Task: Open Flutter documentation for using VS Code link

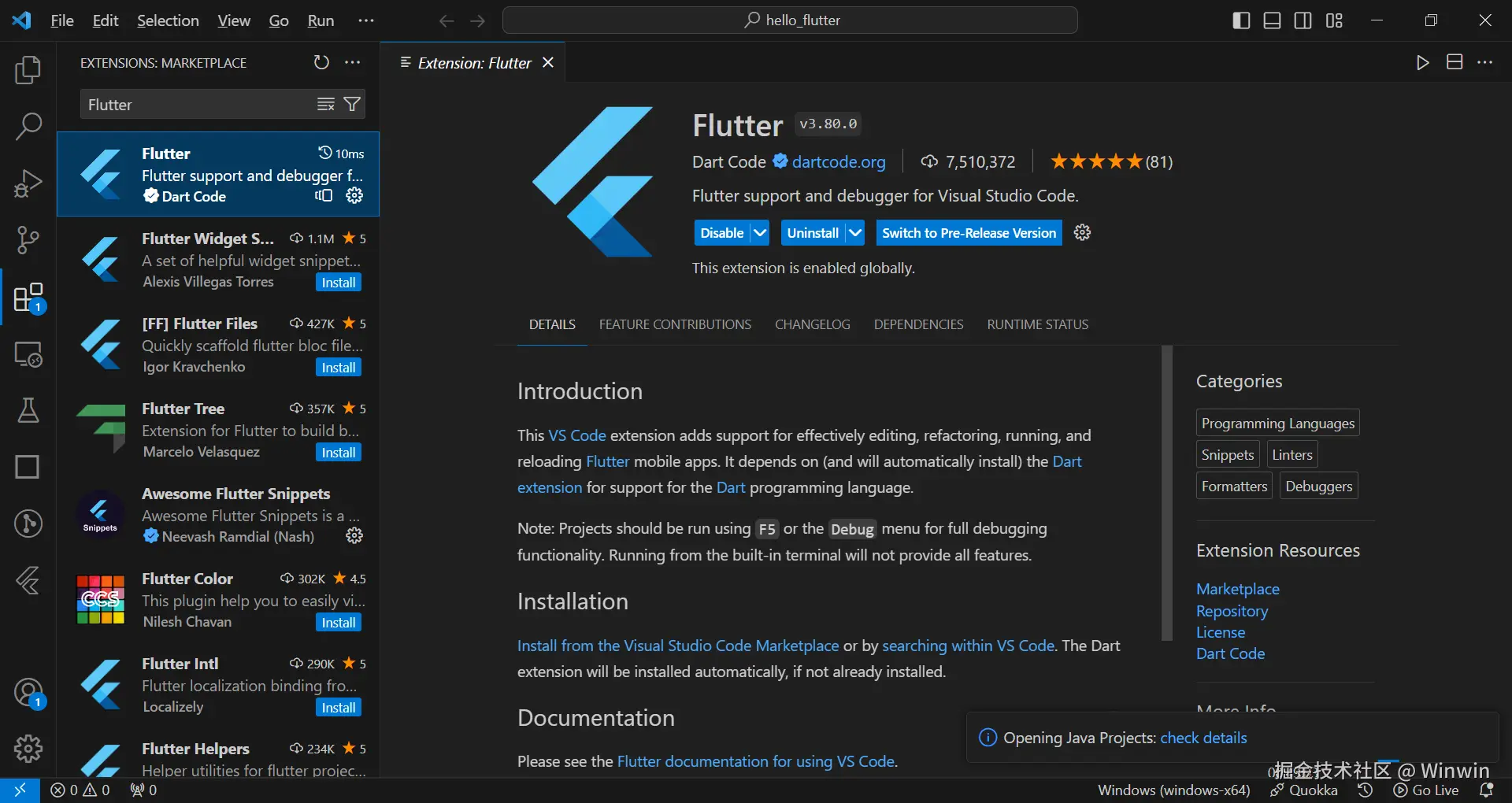Action: (x=755, y=761)
